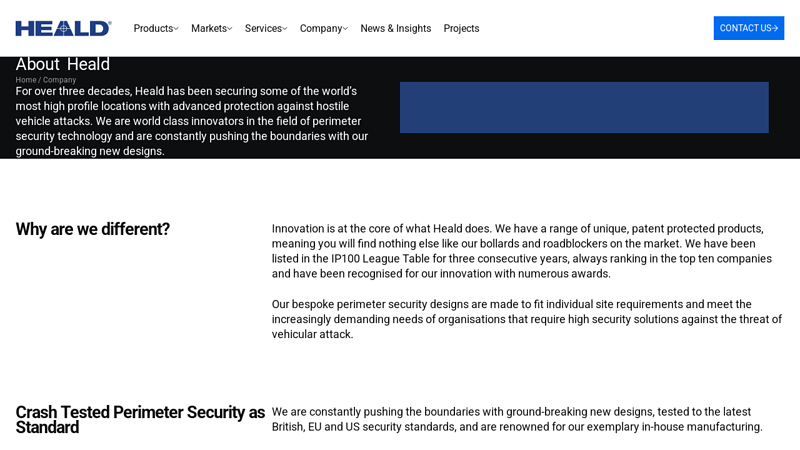Click the 'Innovation is at the core' paragraph

526,250
